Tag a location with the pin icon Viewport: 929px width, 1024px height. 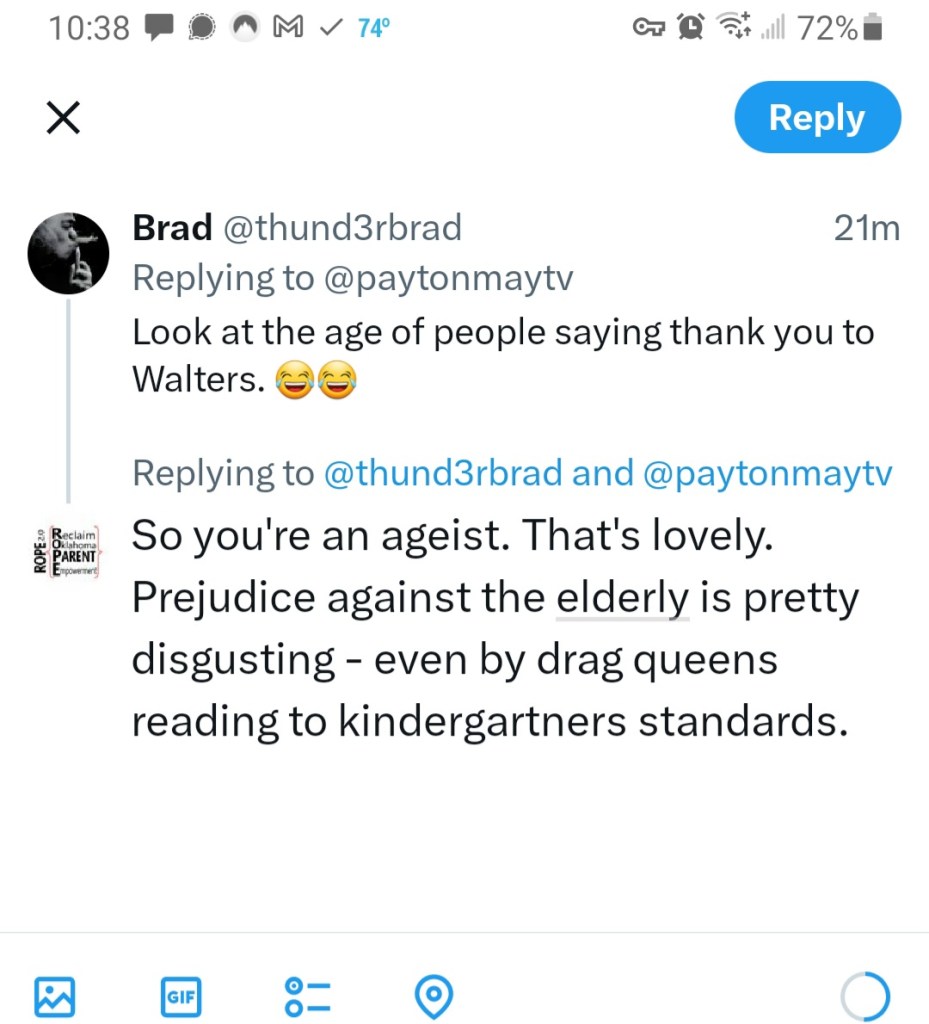434,995
